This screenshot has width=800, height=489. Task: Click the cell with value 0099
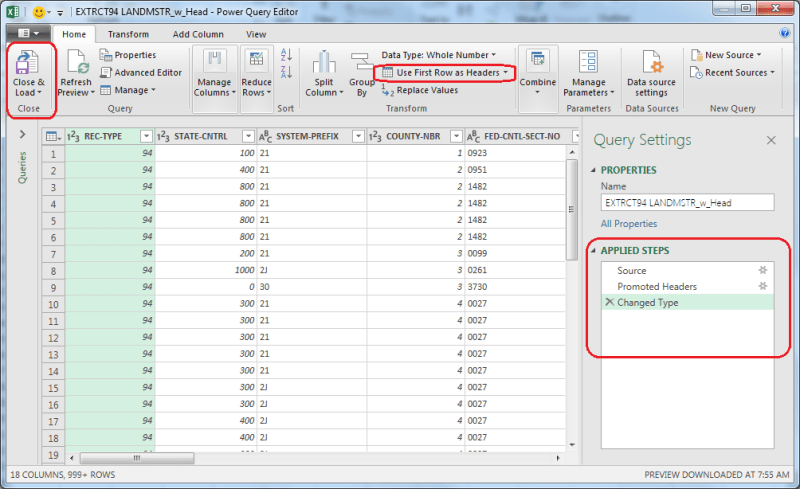(515, 253)
